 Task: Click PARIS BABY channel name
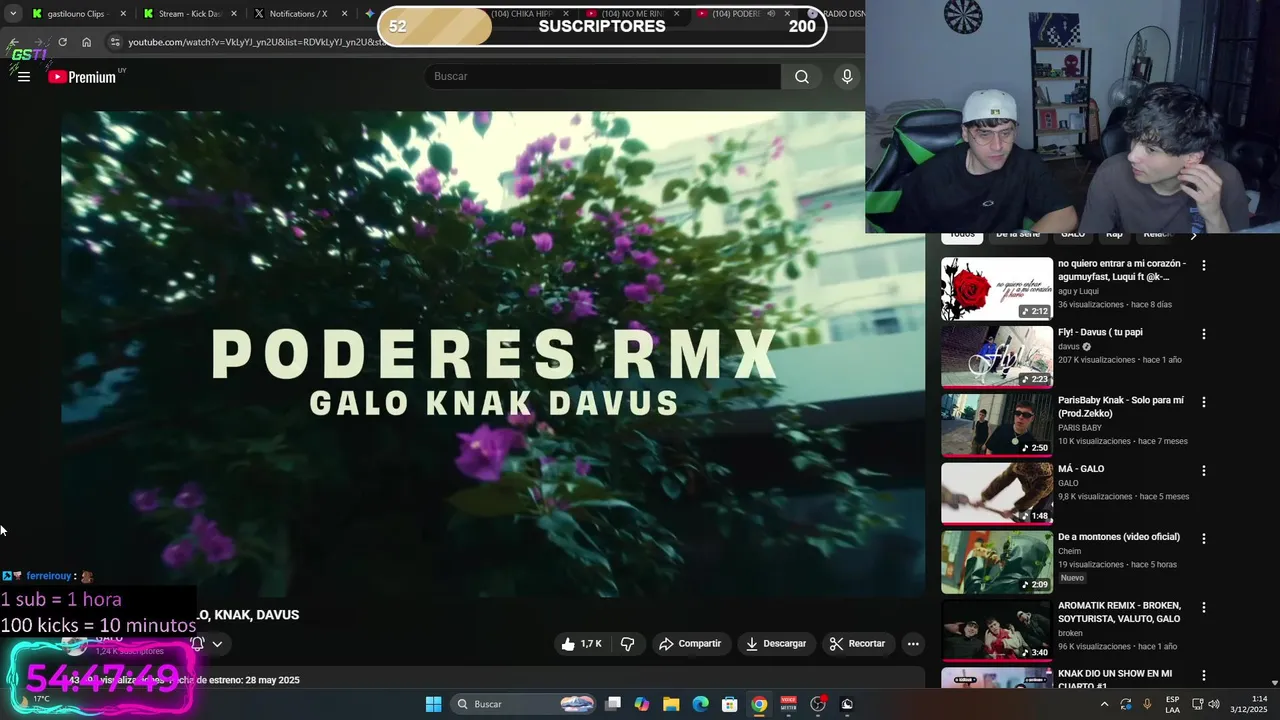(x=1080, y=428)
